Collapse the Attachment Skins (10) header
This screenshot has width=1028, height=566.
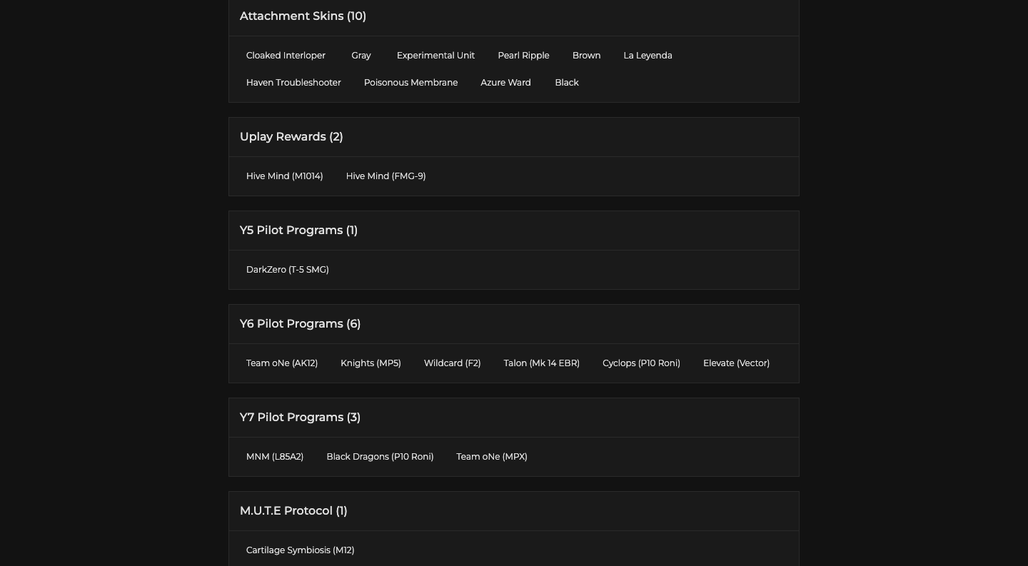[513, 17]
